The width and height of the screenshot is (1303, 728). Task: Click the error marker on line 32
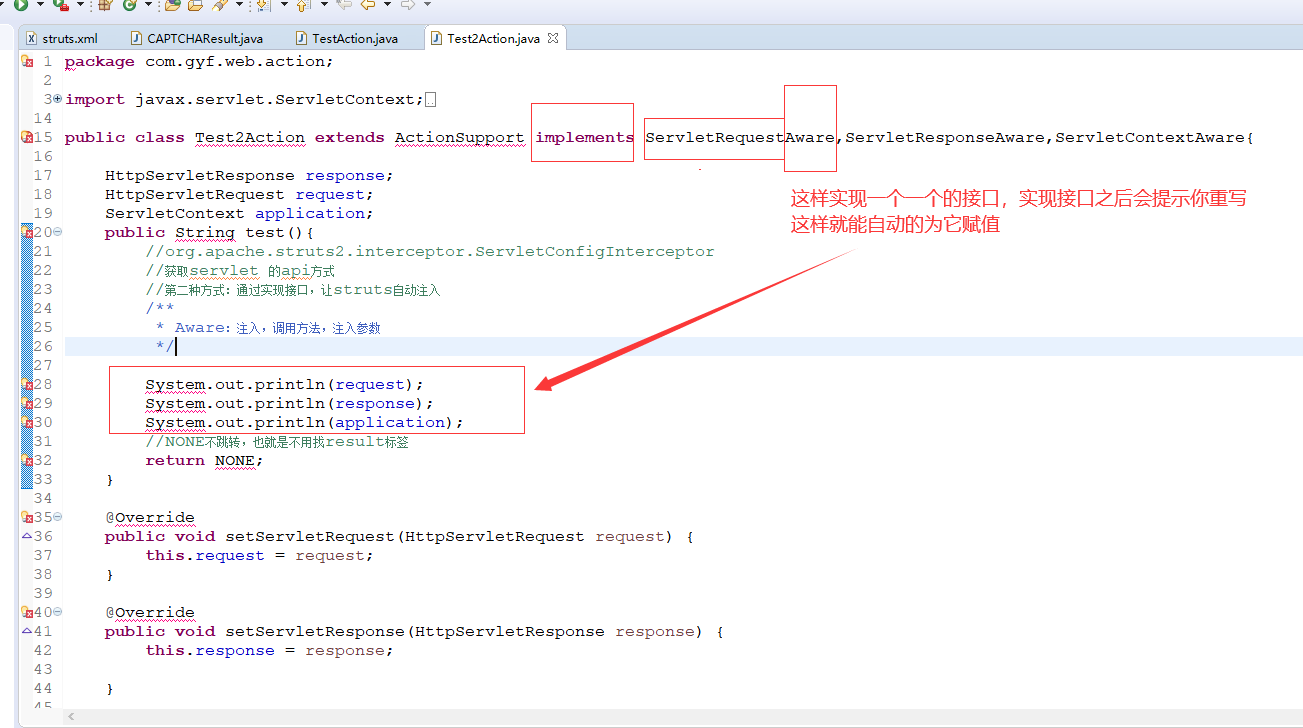[x=28, y=461]
